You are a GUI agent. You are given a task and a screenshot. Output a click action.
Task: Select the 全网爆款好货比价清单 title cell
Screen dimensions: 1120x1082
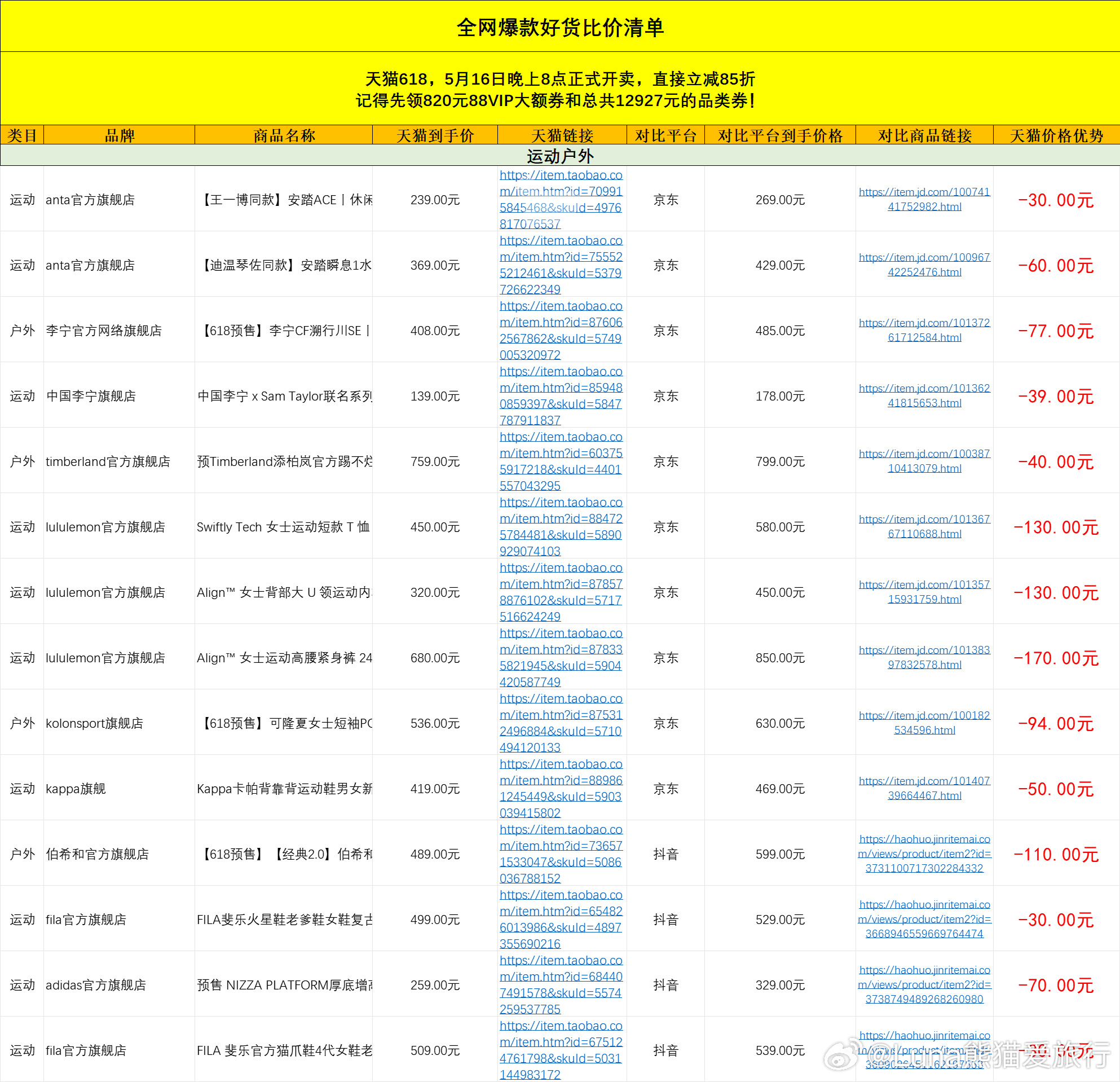tap(560, 27)
